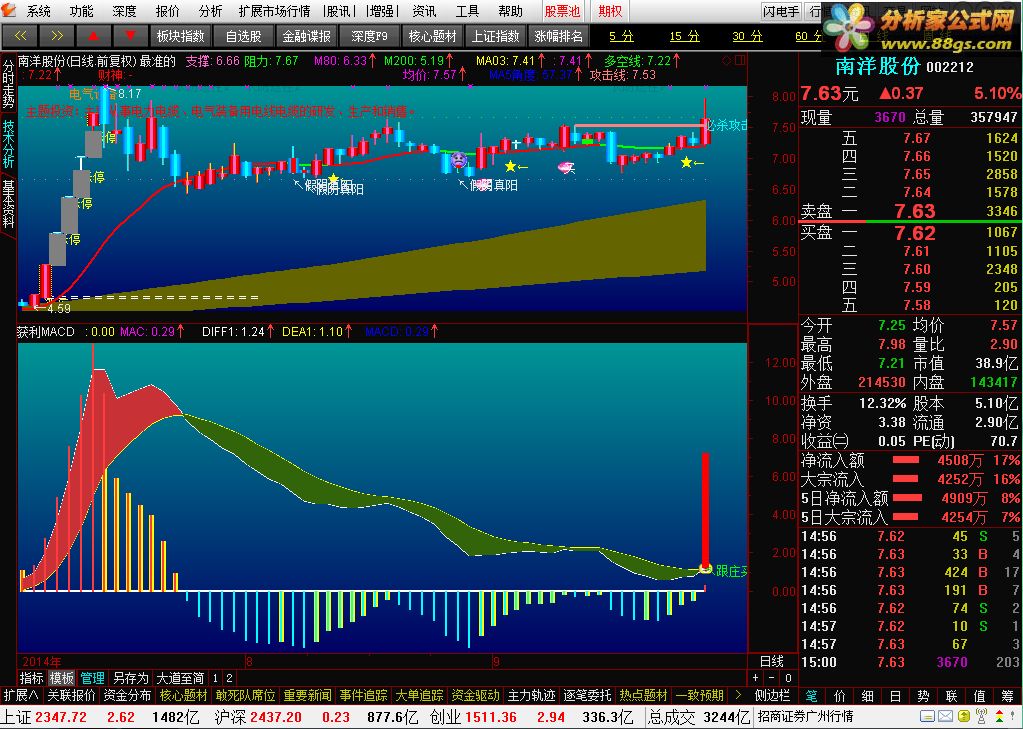This screenshot has height=729, width=1023.
Task: Switch to the 15分 period
Action: point(684,36)
